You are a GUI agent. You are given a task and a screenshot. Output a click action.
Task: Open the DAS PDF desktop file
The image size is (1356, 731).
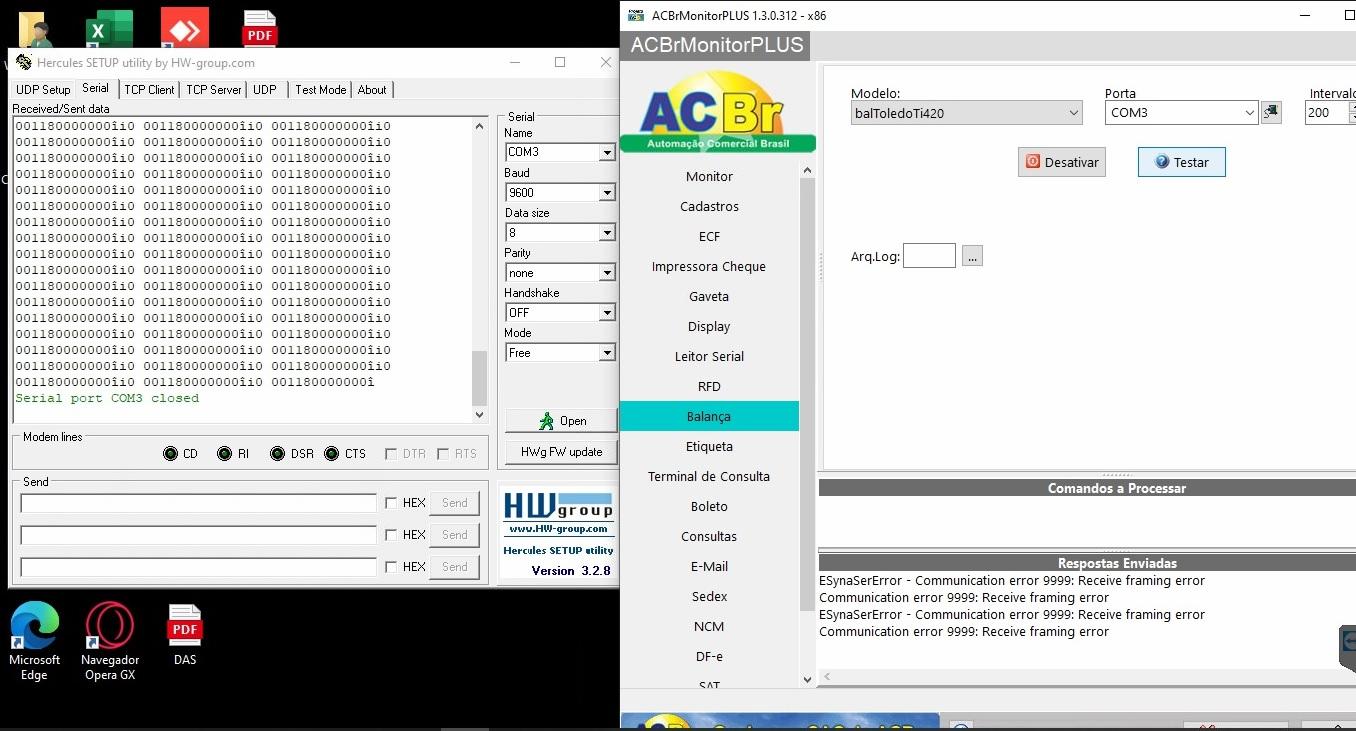(x=185, y=636)
